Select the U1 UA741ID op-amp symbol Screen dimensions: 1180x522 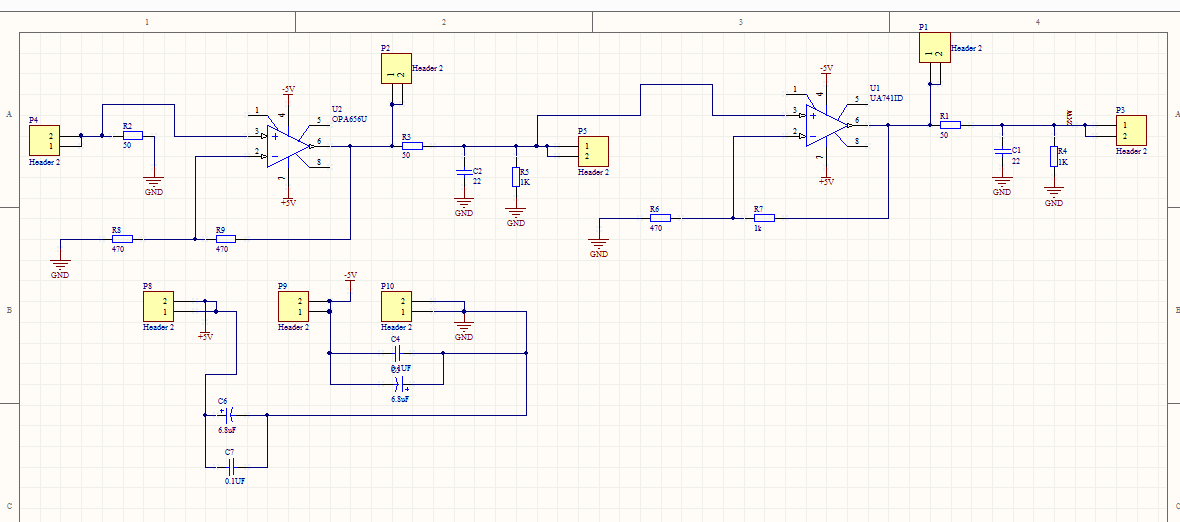826,125
